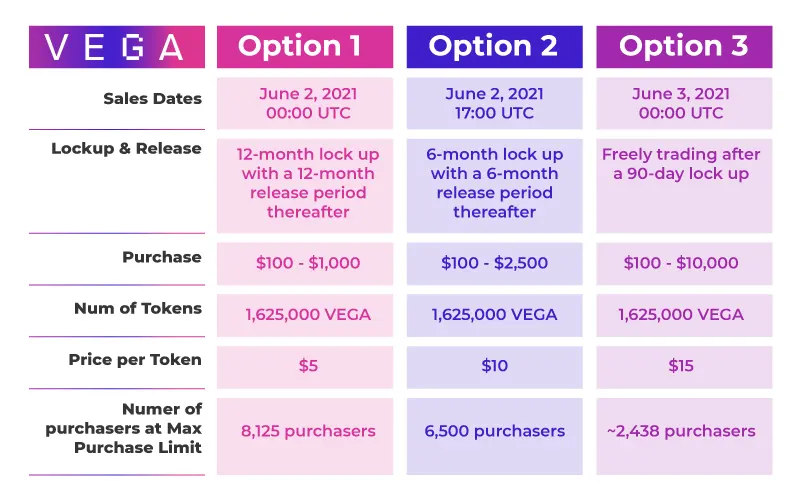
Task: Click the 90-day lock up cell
Action: [684, 186]
